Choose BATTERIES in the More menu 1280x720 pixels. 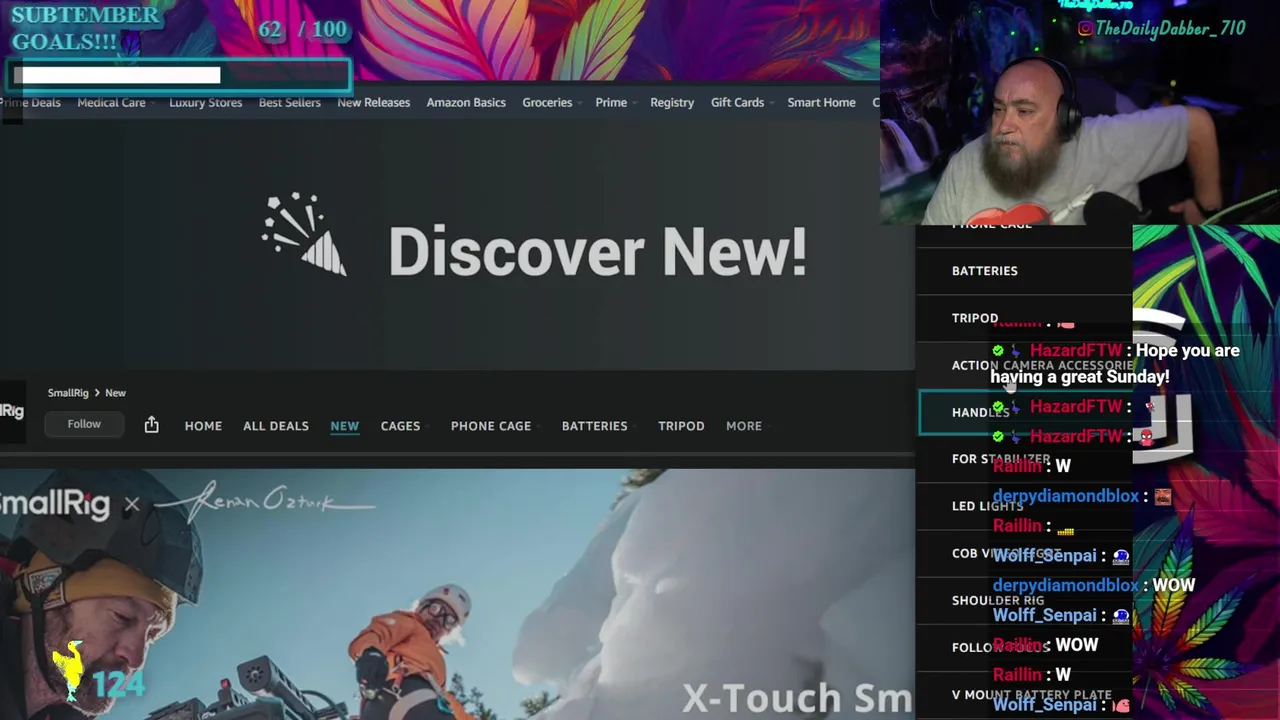pos(1024,271)
